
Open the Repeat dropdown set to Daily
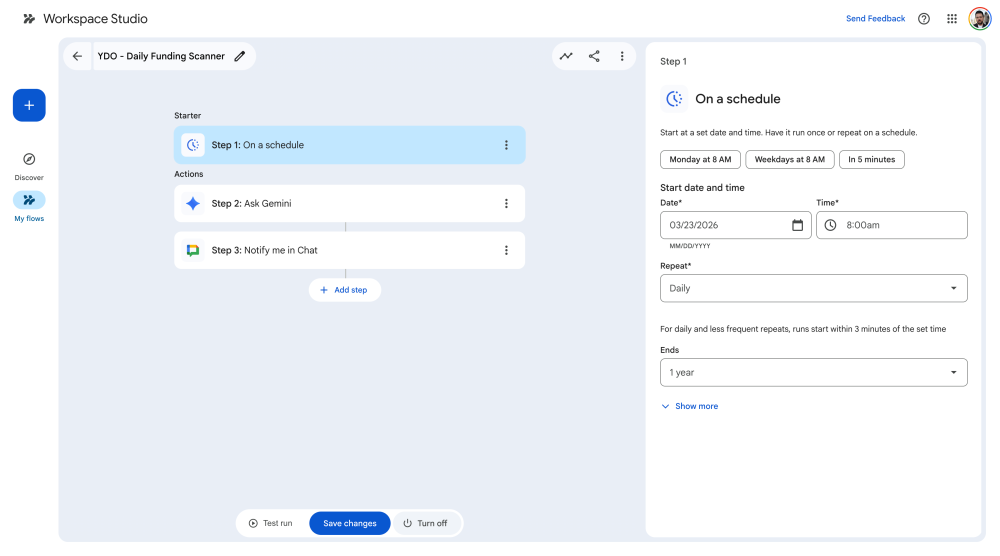tap(814, 288)
